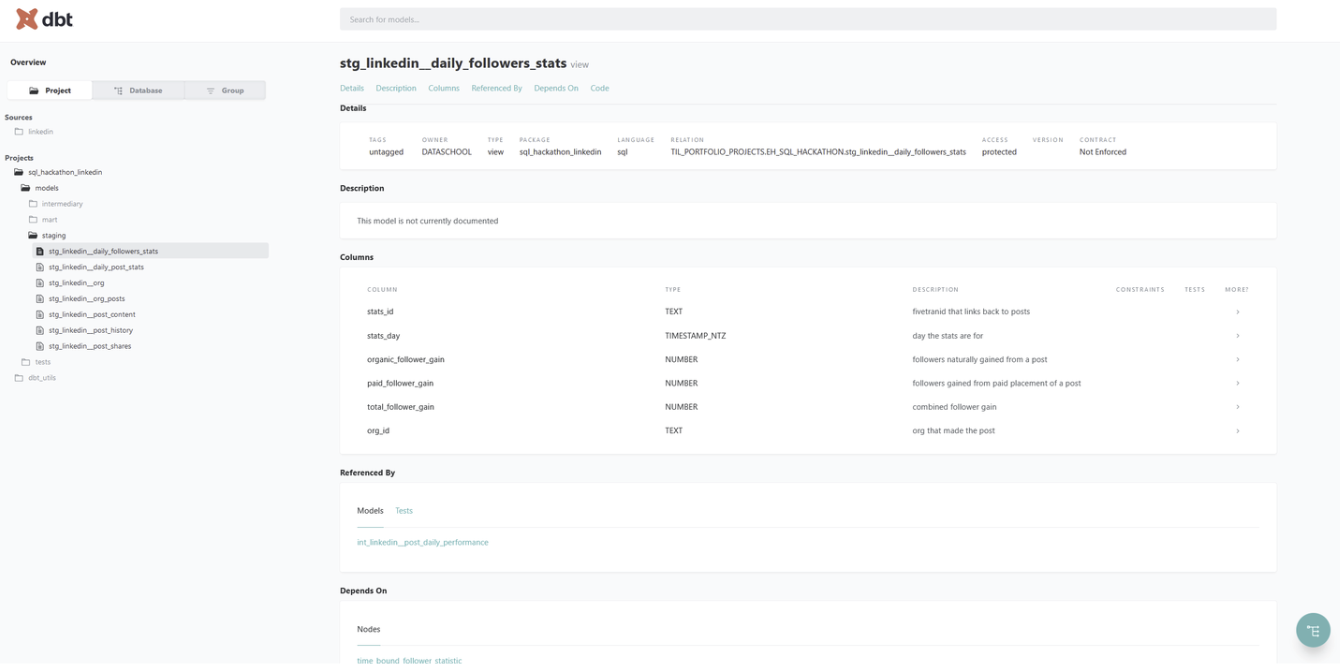
Task: Click the mart folder icon
Action: click(x=33, y=220)
